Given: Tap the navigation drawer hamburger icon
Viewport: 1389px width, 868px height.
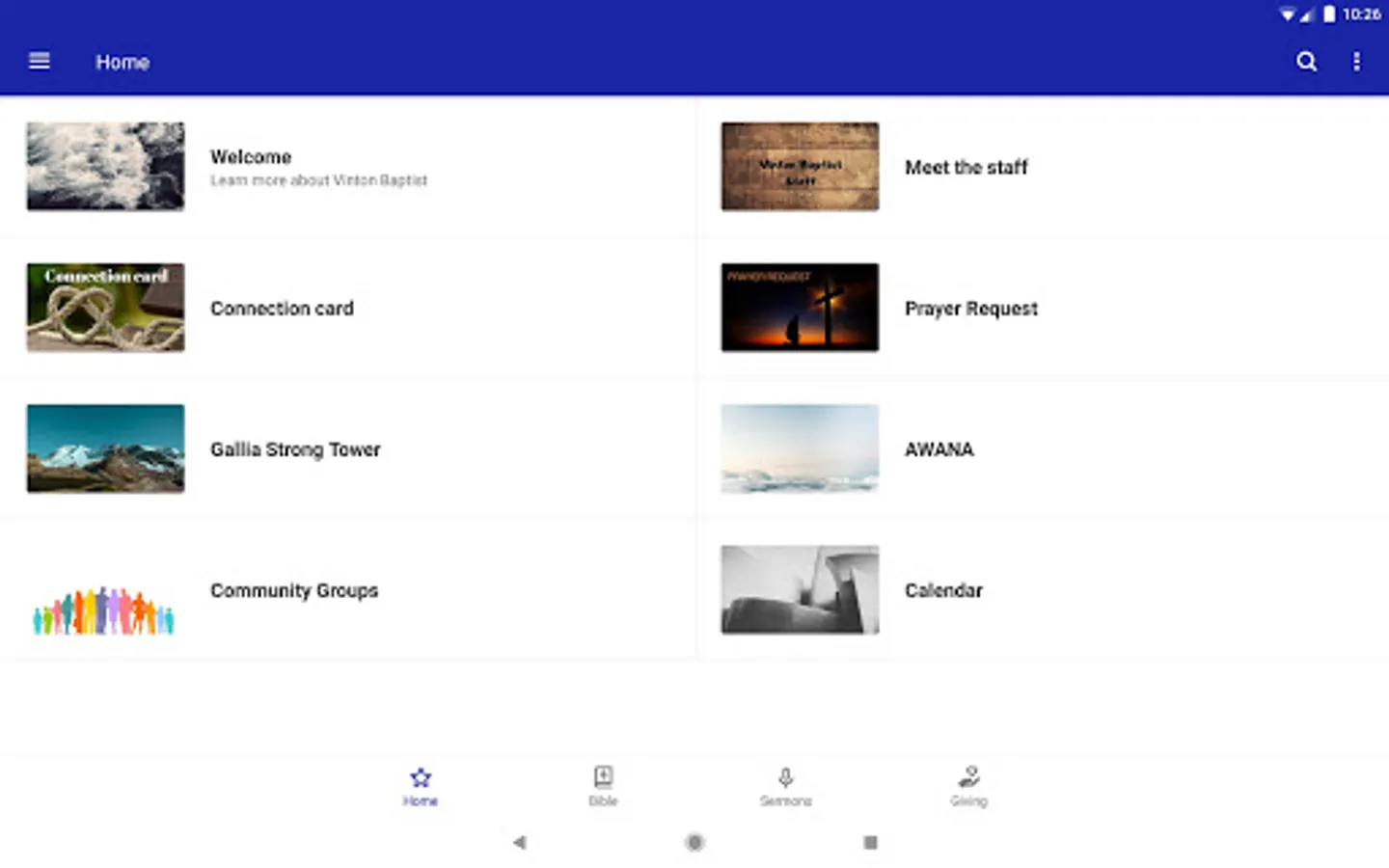Looking at the screenshot, I should [x=39, y=61].
